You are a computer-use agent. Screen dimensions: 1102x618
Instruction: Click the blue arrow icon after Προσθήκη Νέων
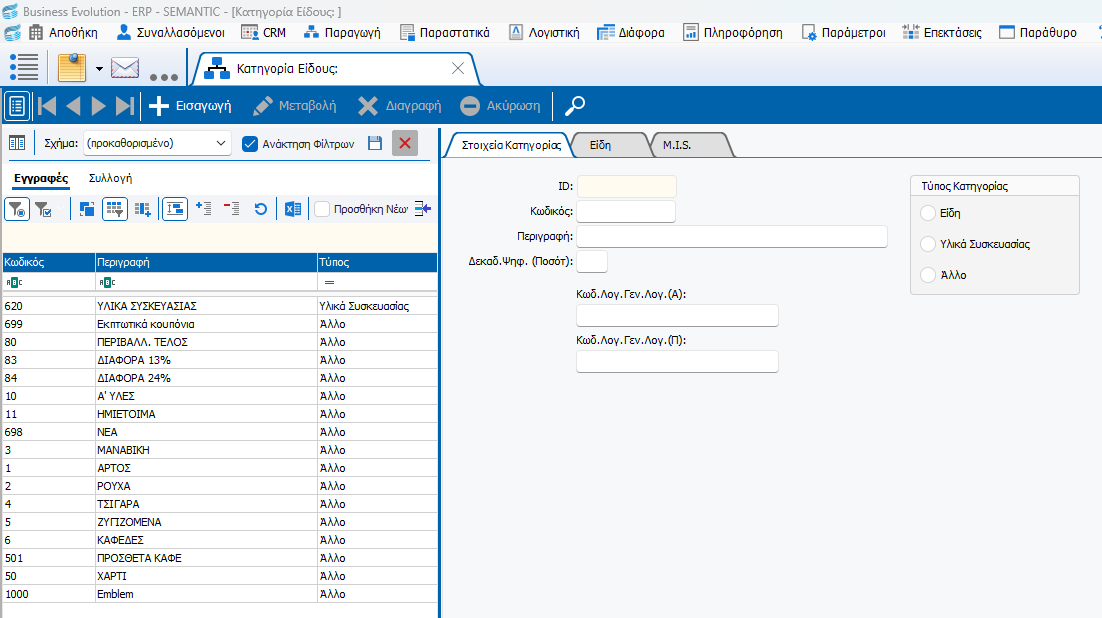pos(422,209)
